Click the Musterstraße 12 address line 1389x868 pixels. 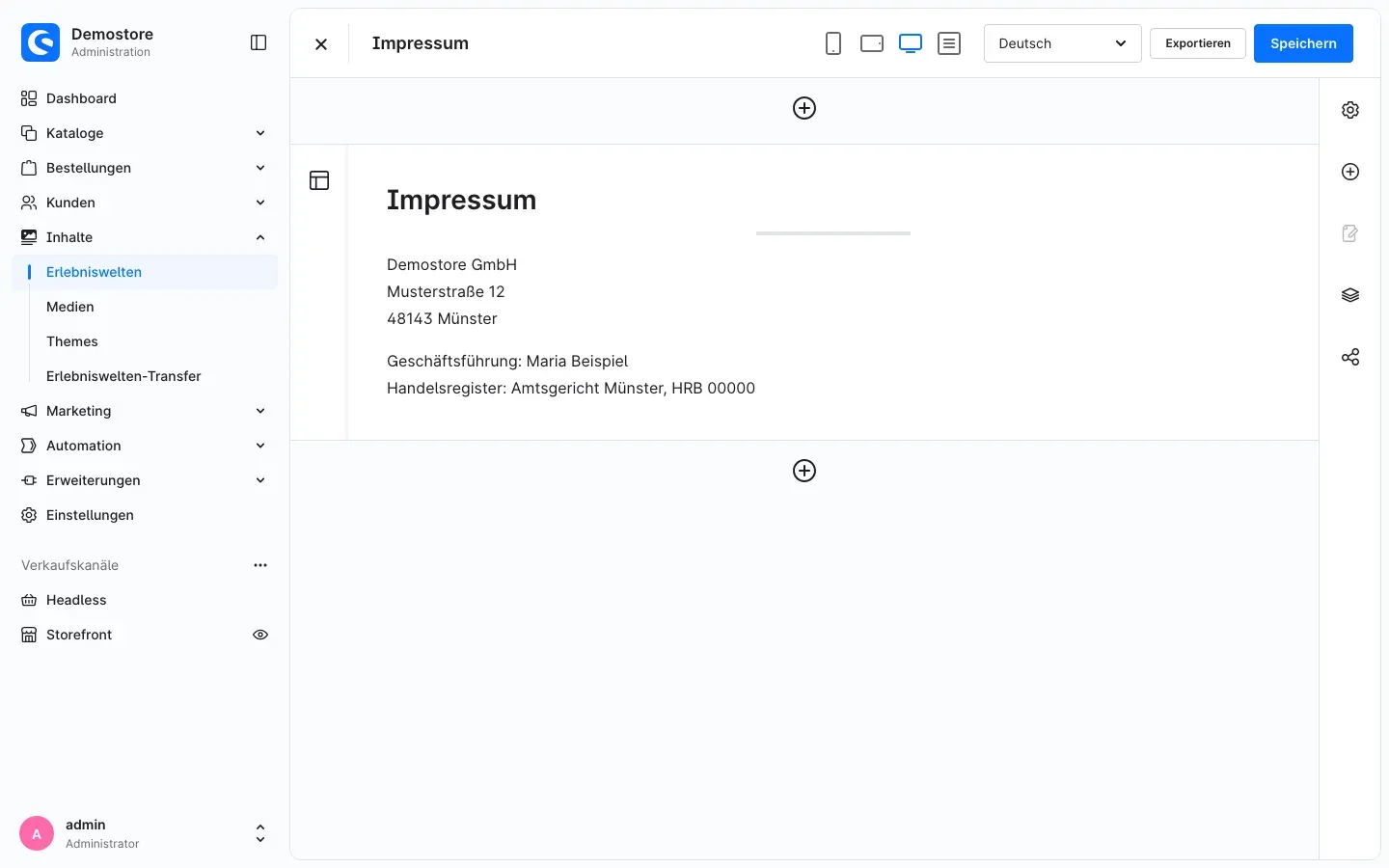446,291
